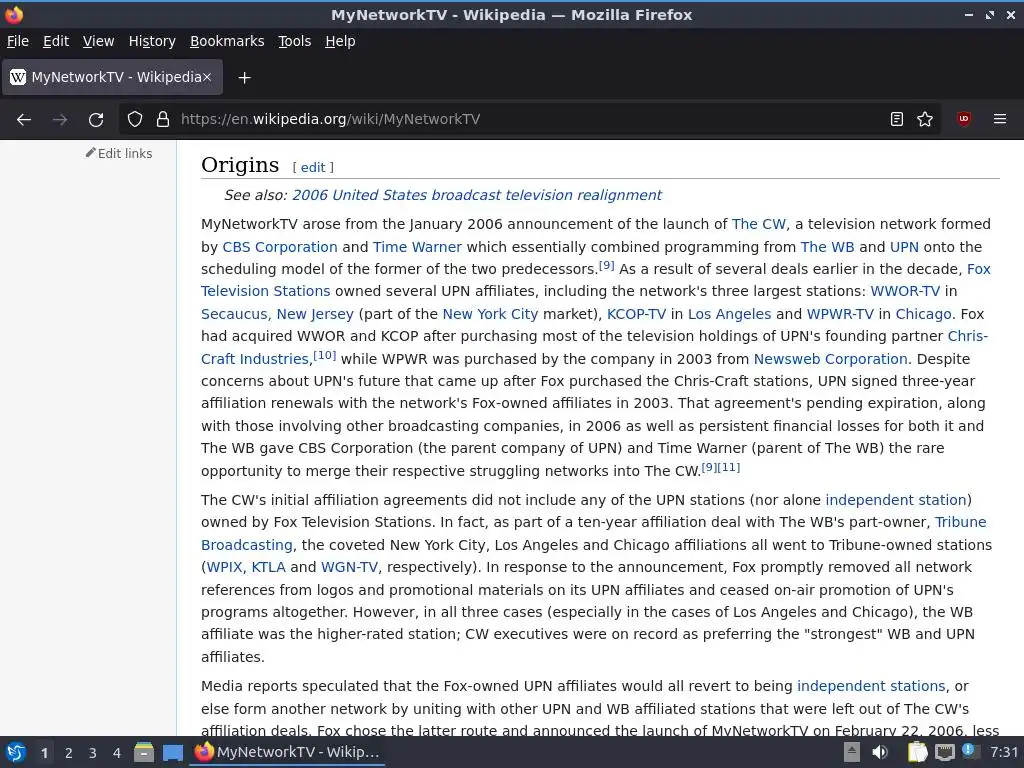Jump to citation [11]

coord(729,468)
